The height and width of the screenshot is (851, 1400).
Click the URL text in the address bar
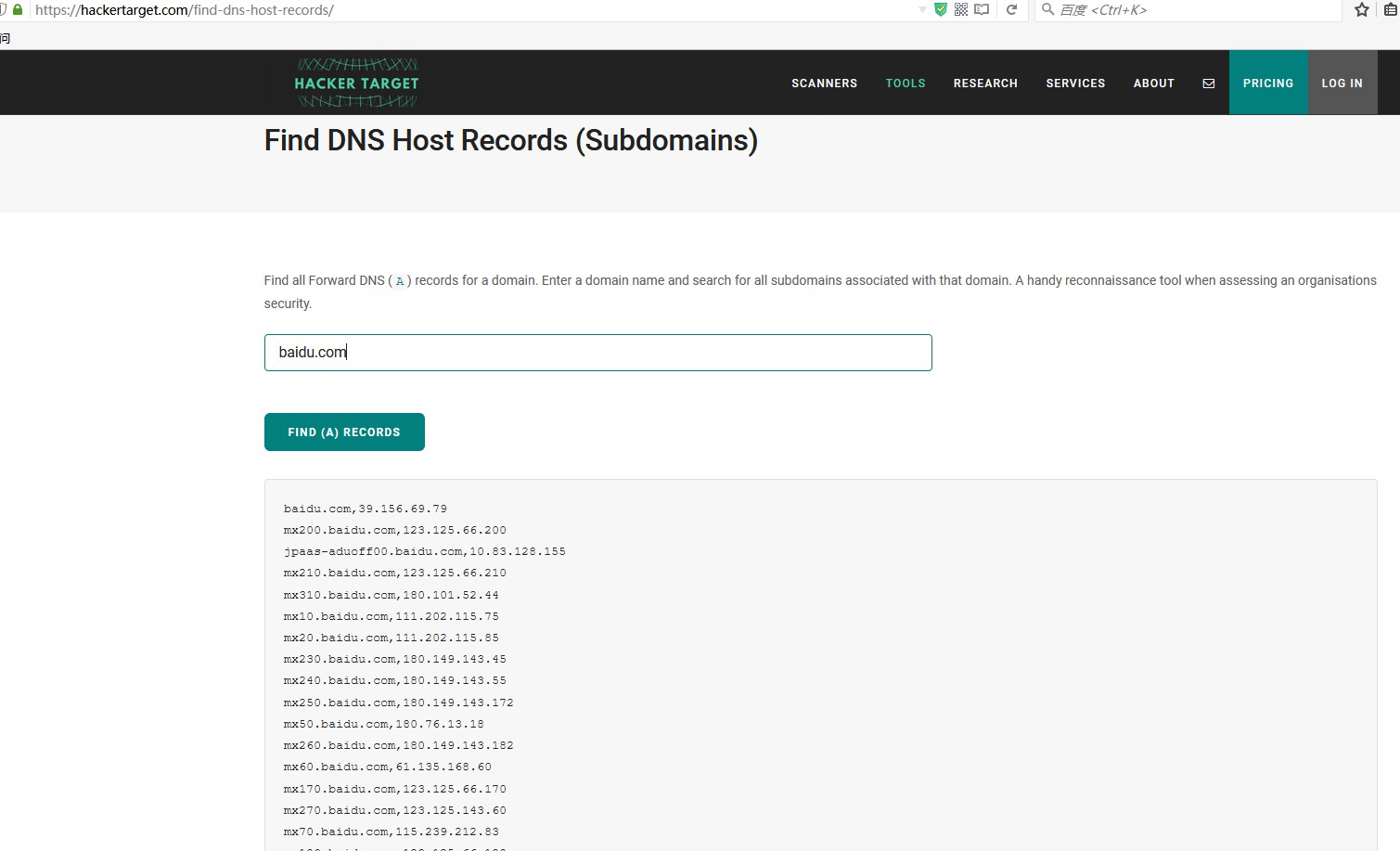point(185,10)
